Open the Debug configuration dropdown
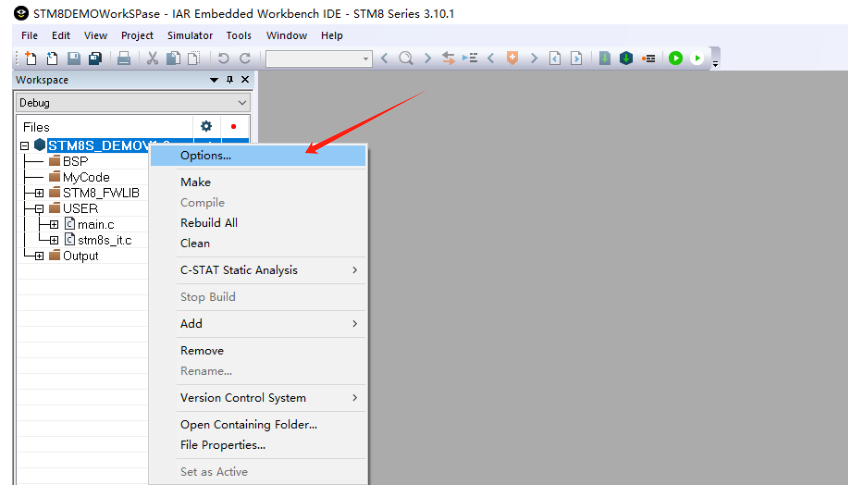Image resolution: width=848 pixels, height=485 pixels. [133, 103]
